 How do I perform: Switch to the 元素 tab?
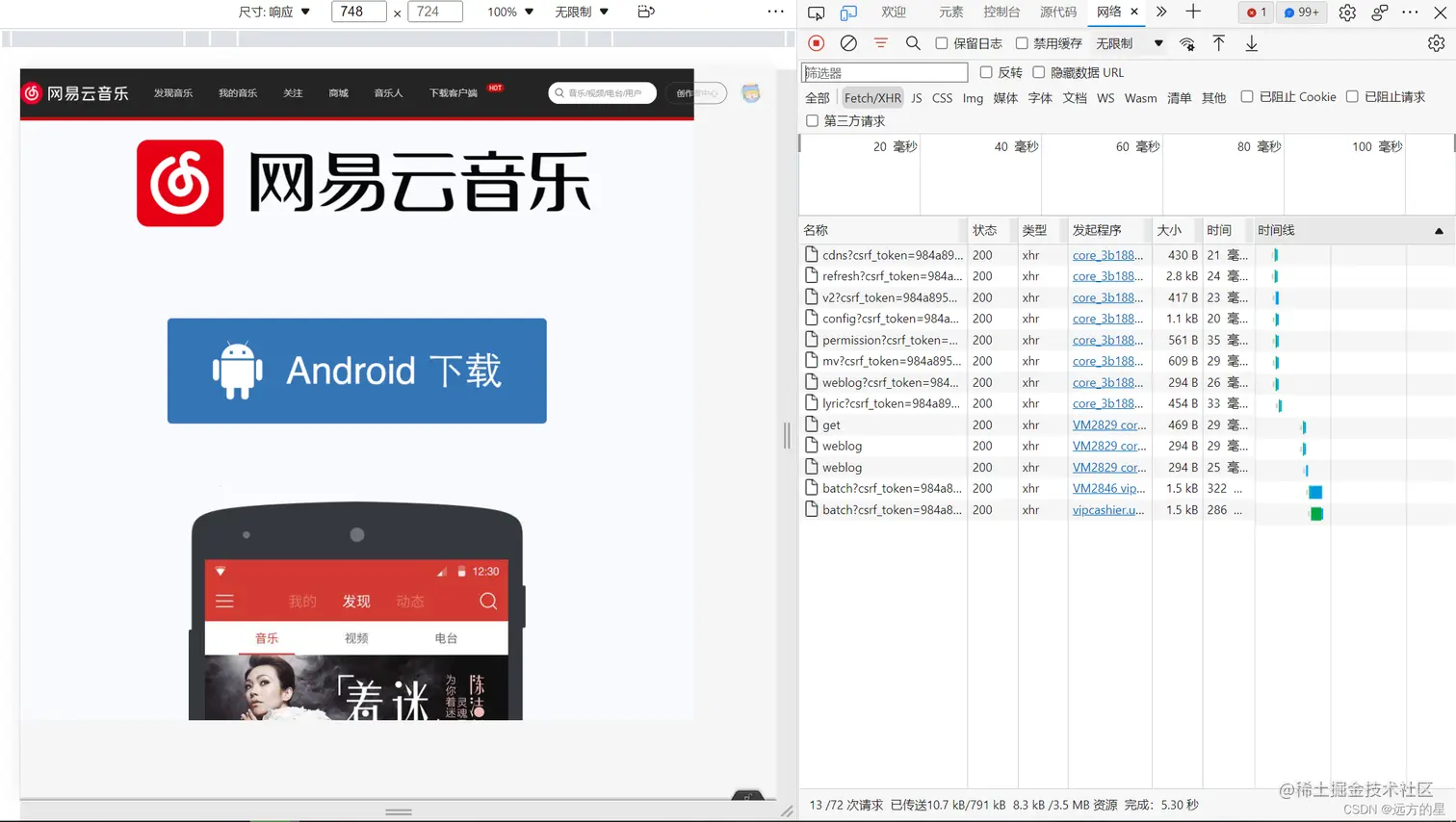[950, 12]
